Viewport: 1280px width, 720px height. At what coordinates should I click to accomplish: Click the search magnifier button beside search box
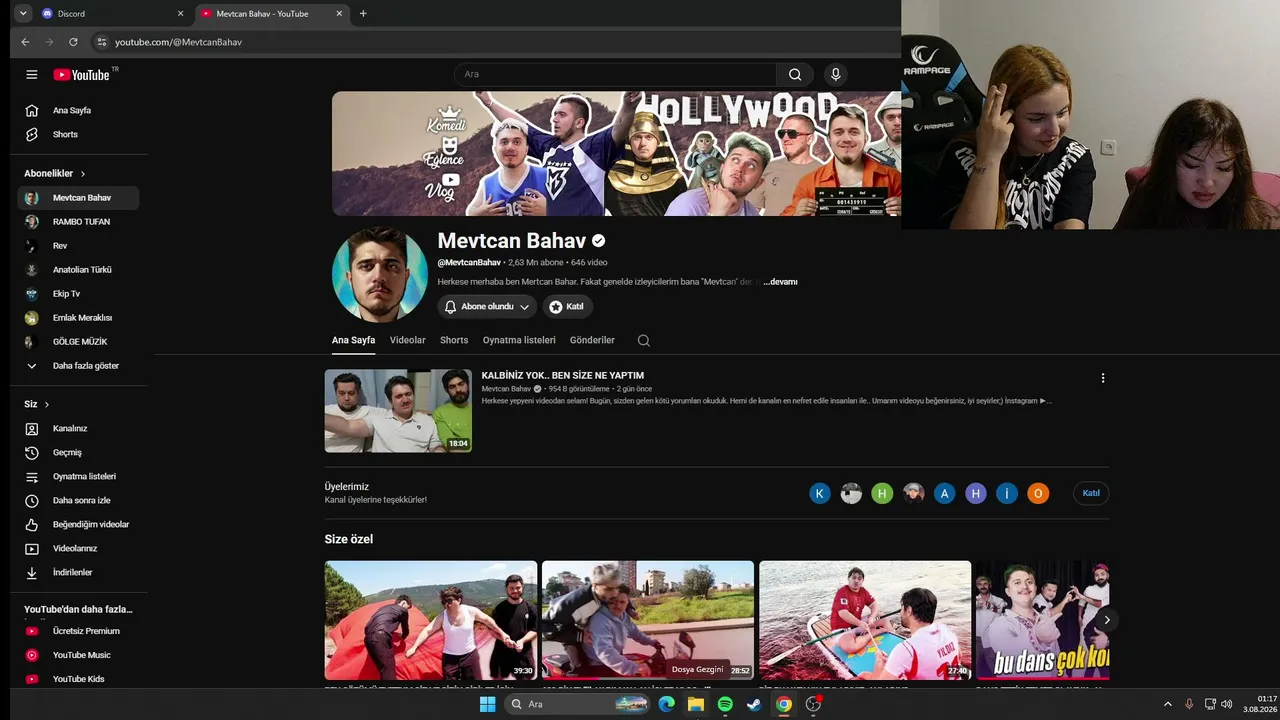pos(795,74)
